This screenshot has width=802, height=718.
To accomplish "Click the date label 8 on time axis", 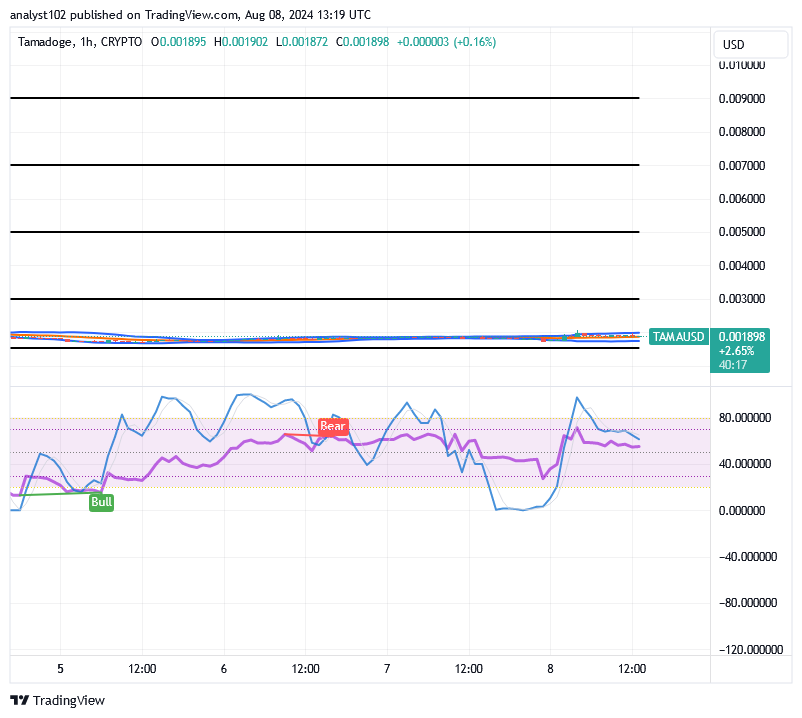I will tap(550, 669).
